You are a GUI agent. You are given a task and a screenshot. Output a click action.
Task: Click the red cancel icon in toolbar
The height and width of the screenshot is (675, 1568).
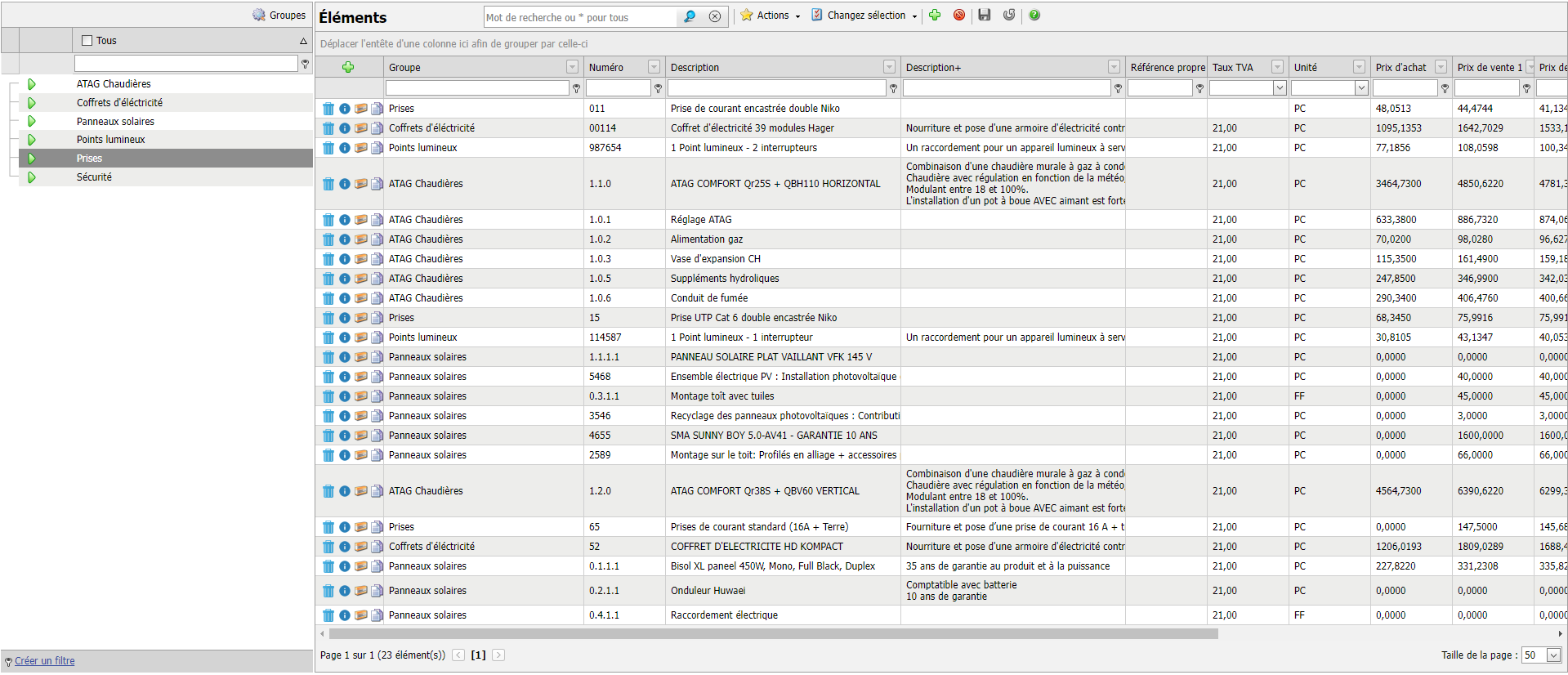coord(959,15)
